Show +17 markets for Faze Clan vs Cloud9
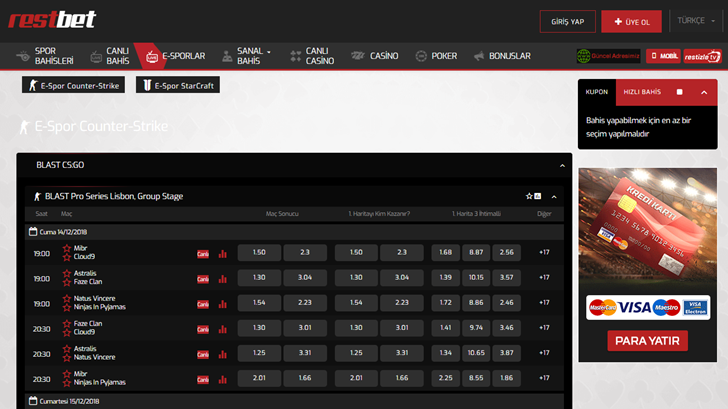 (544, 327)
